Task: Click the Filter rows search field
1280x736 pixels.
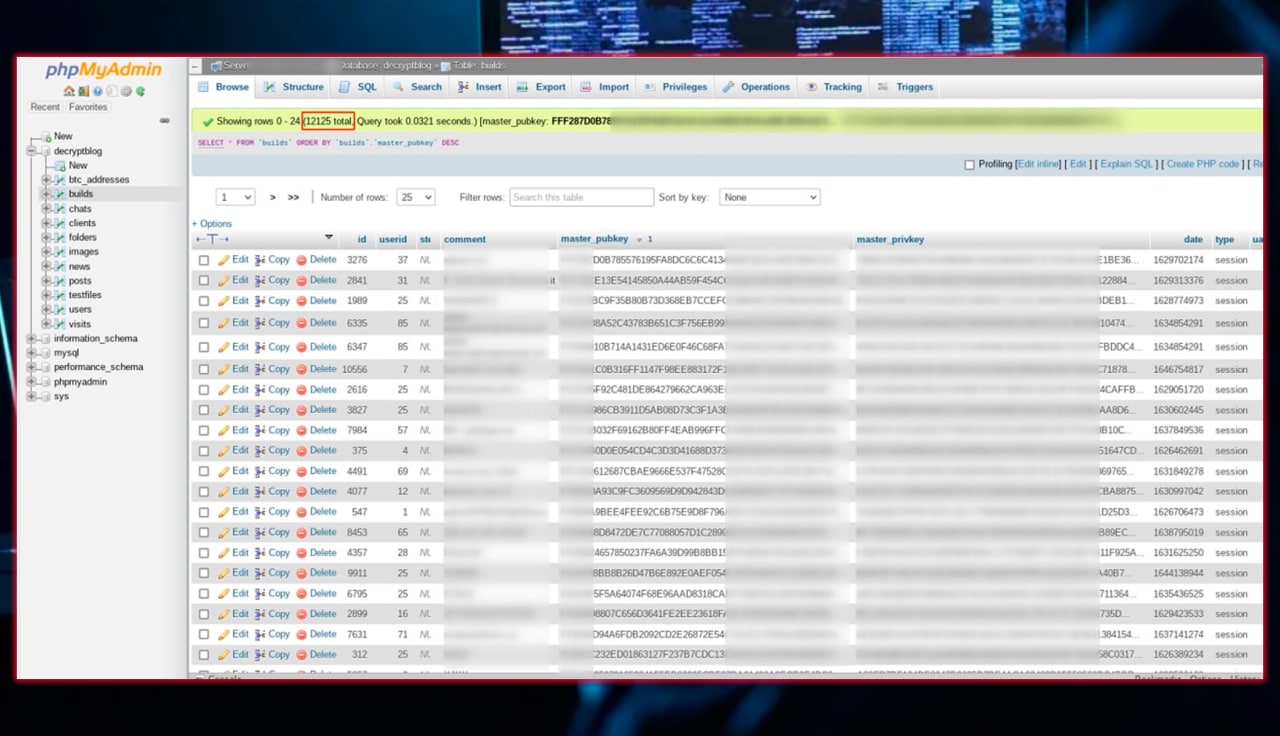Action: 581,198
